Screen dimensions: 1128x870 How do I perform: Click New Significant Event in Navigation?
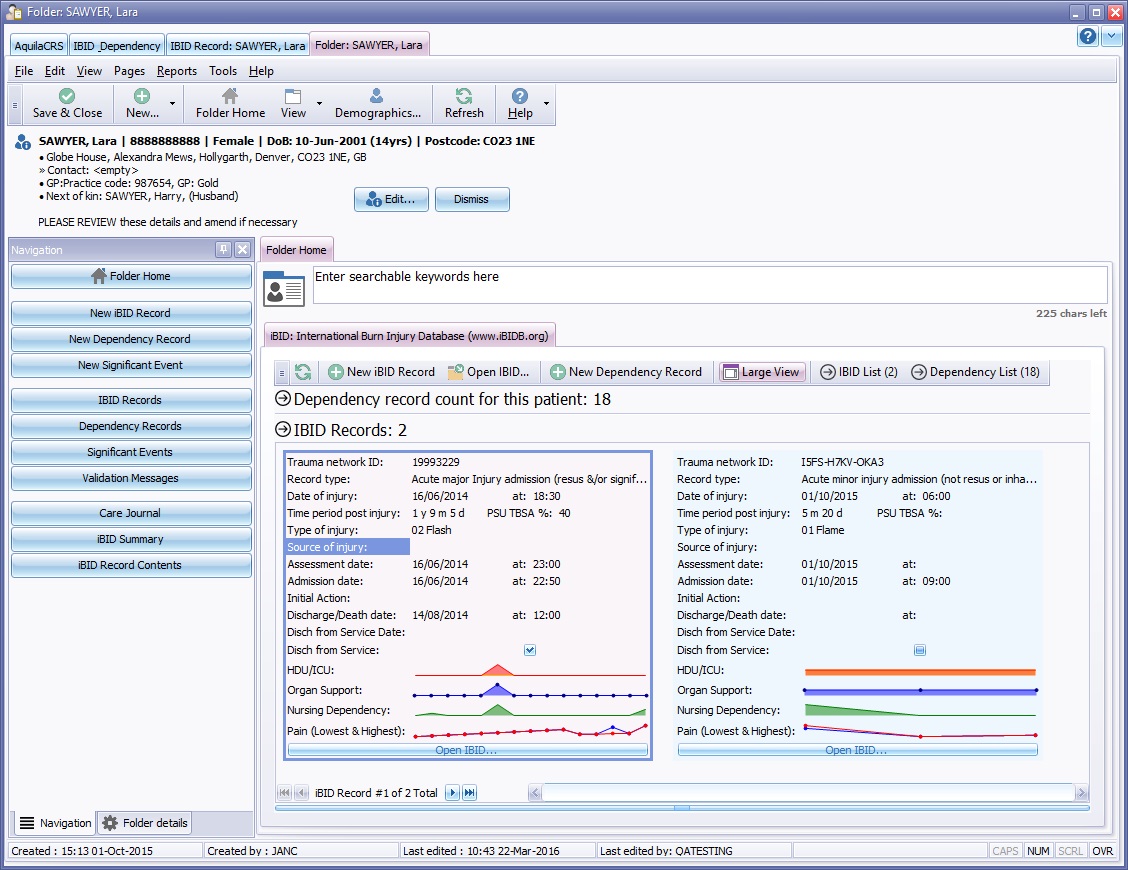[x=131, y=365]
